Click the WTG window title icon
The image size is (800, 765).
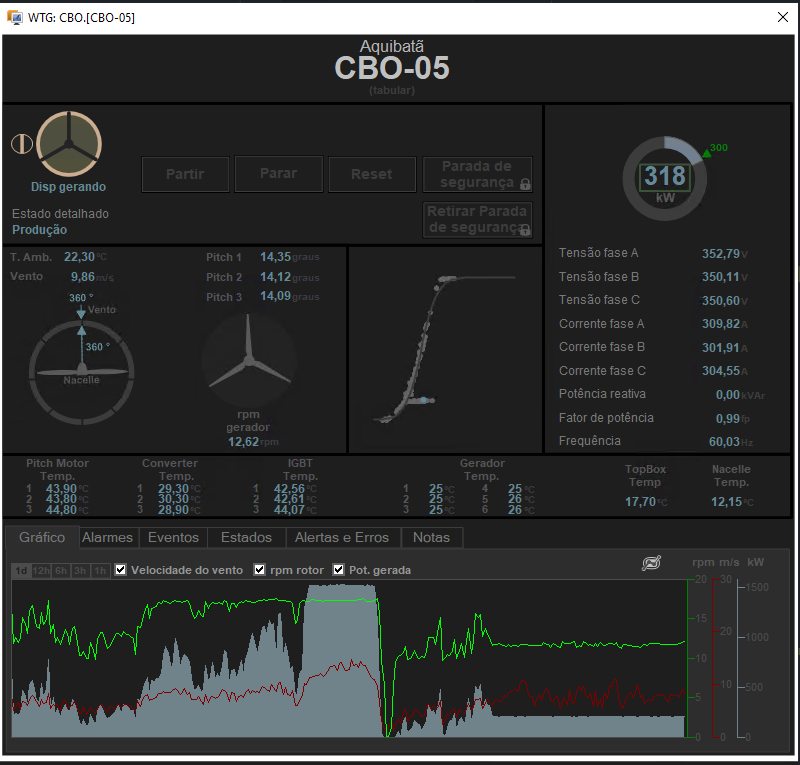(x=15, y=17)
